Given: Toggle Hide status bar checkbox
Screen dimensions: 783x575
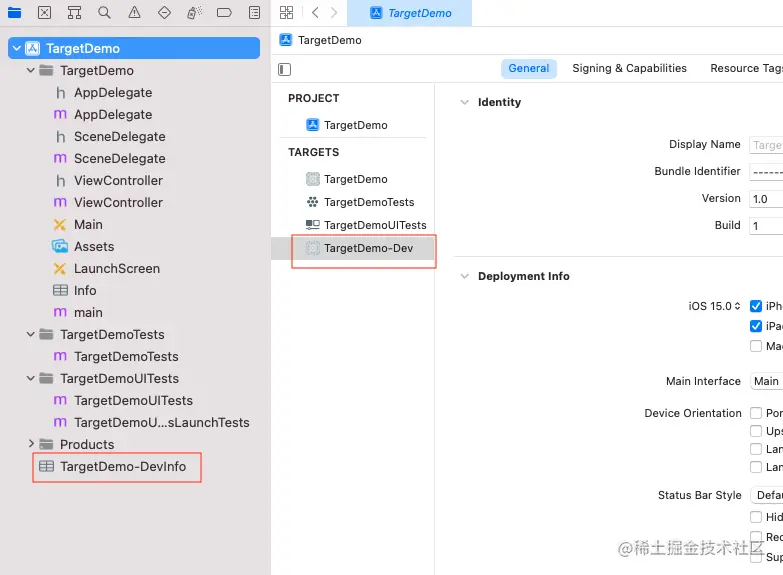Looking at the screenshot, I should pyautogui.click(x=756, y=517).
